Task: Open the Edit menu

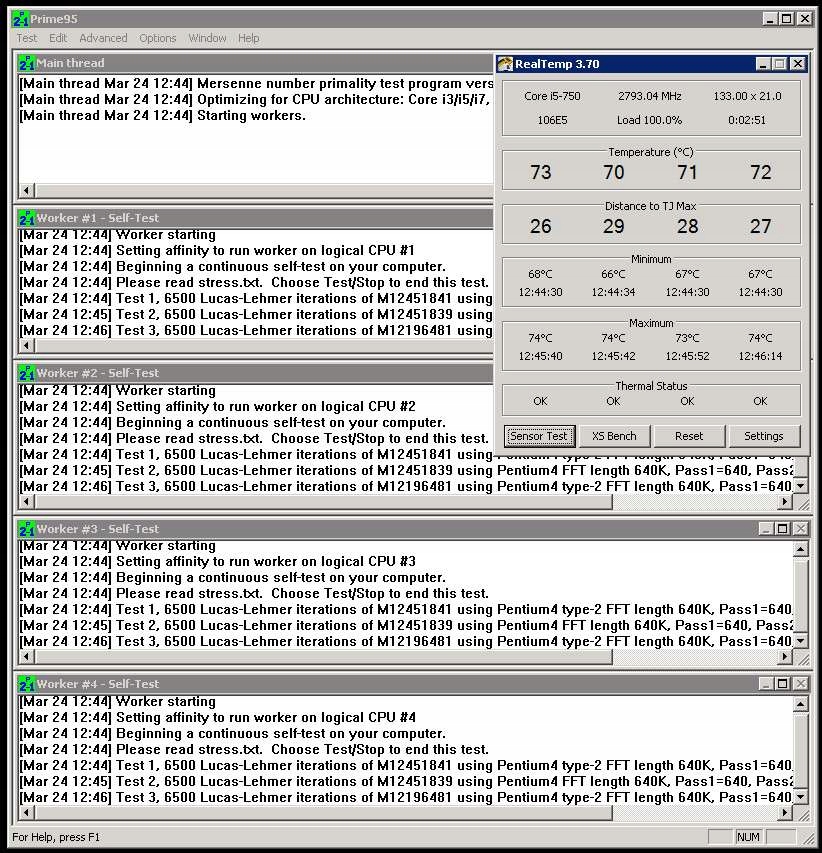Action: coord(58,38)
